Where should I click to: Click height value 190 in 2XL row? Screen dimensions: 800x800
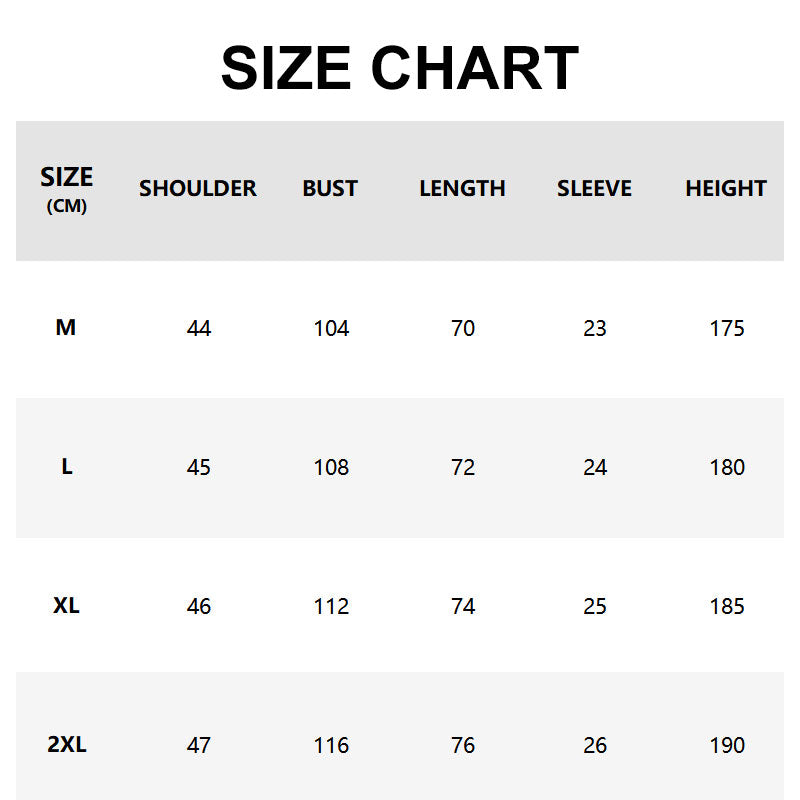click(x=727, y=745)
